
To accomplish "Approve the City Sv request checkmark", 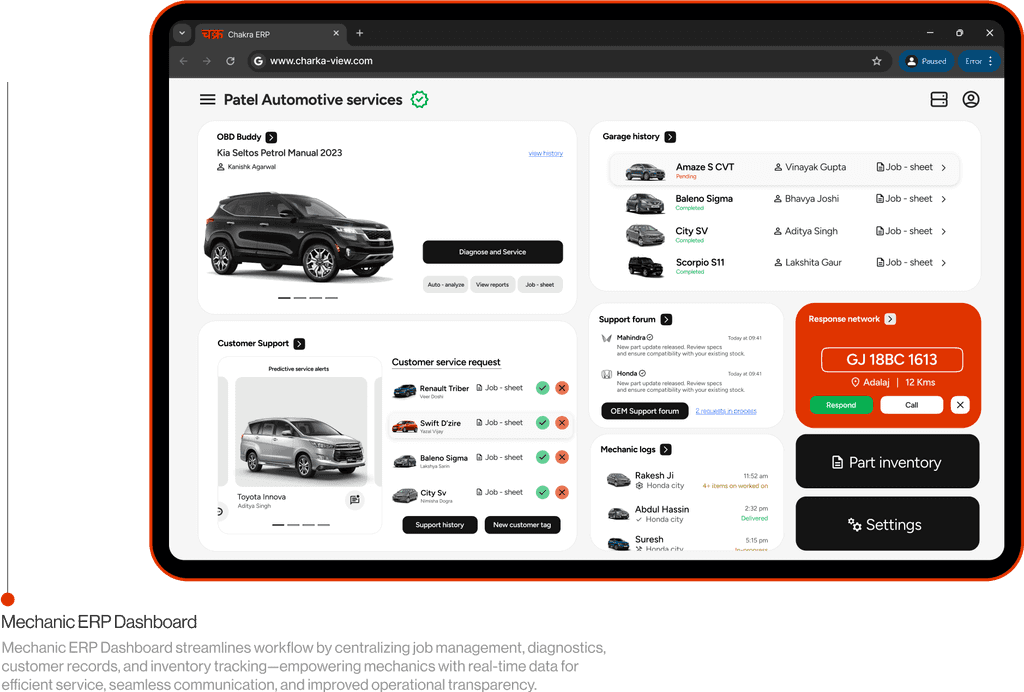I will 542,492.
